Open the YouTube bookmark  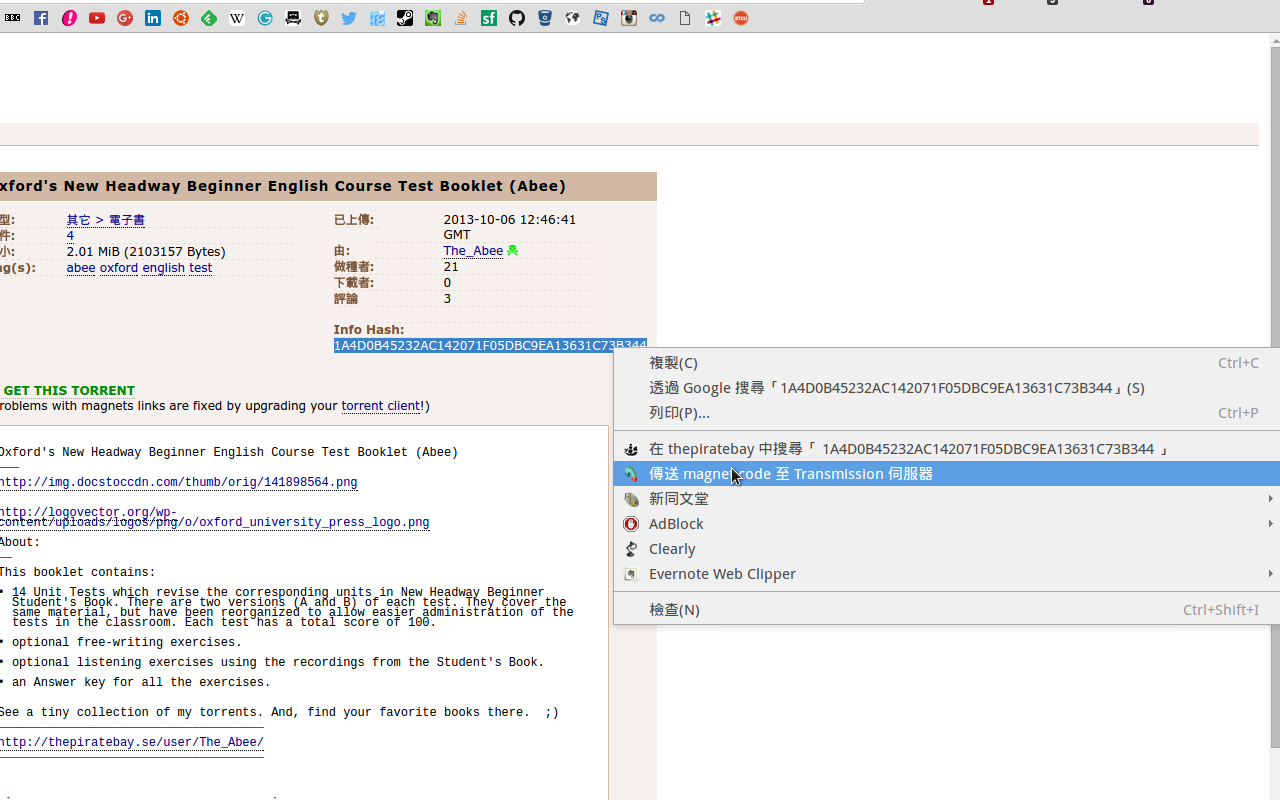point(97,18)
